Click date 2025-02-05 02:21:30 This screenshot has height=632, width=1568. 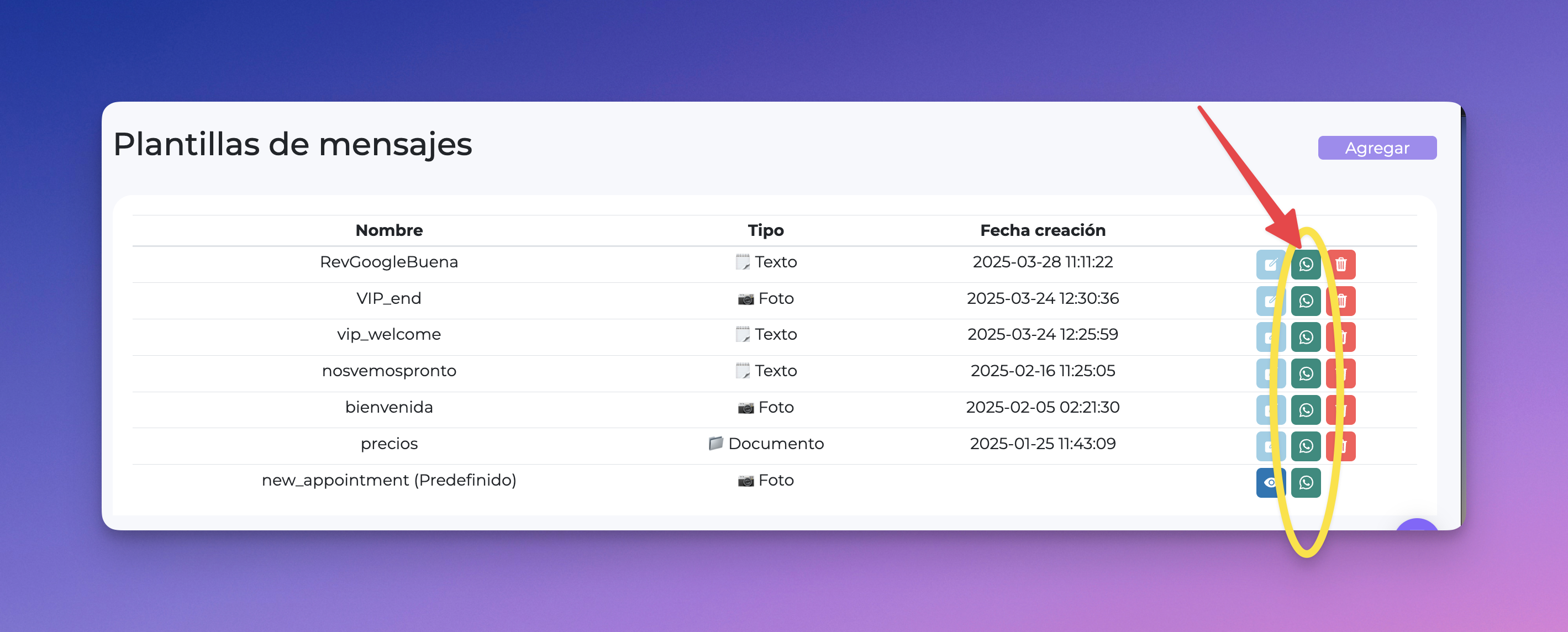tap(1043, 407)
